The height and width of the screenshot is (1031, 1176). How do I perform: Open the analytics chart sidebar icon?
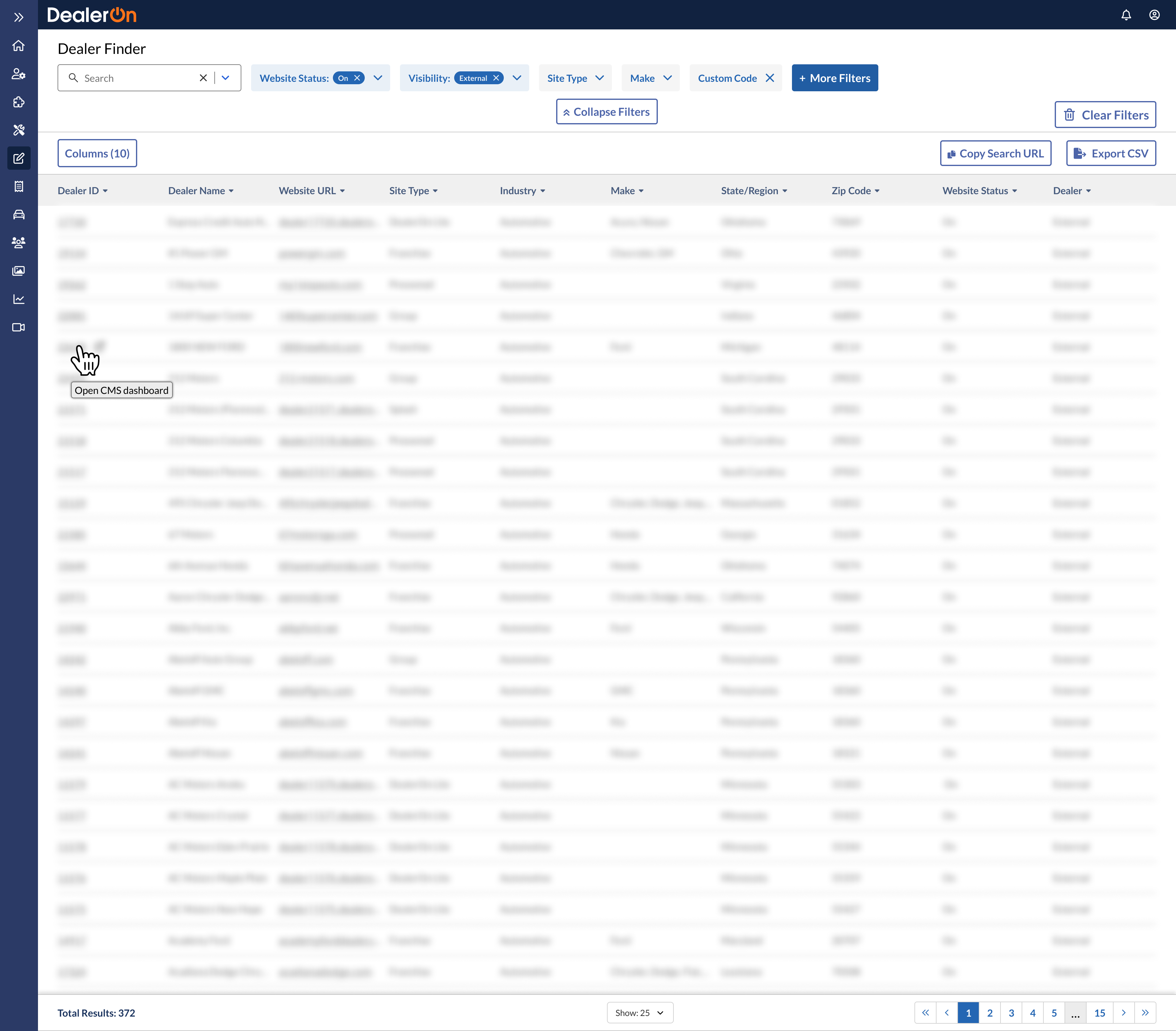tap(18, 299)
